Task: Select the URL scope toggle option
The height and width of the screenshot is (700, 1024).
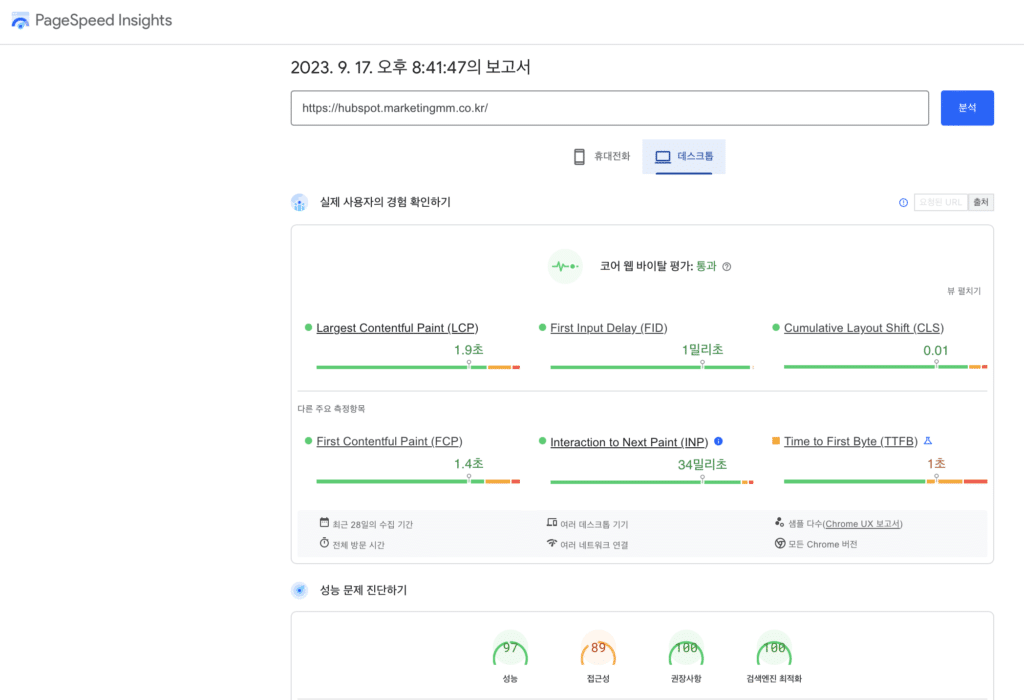Action: point(940,202)
